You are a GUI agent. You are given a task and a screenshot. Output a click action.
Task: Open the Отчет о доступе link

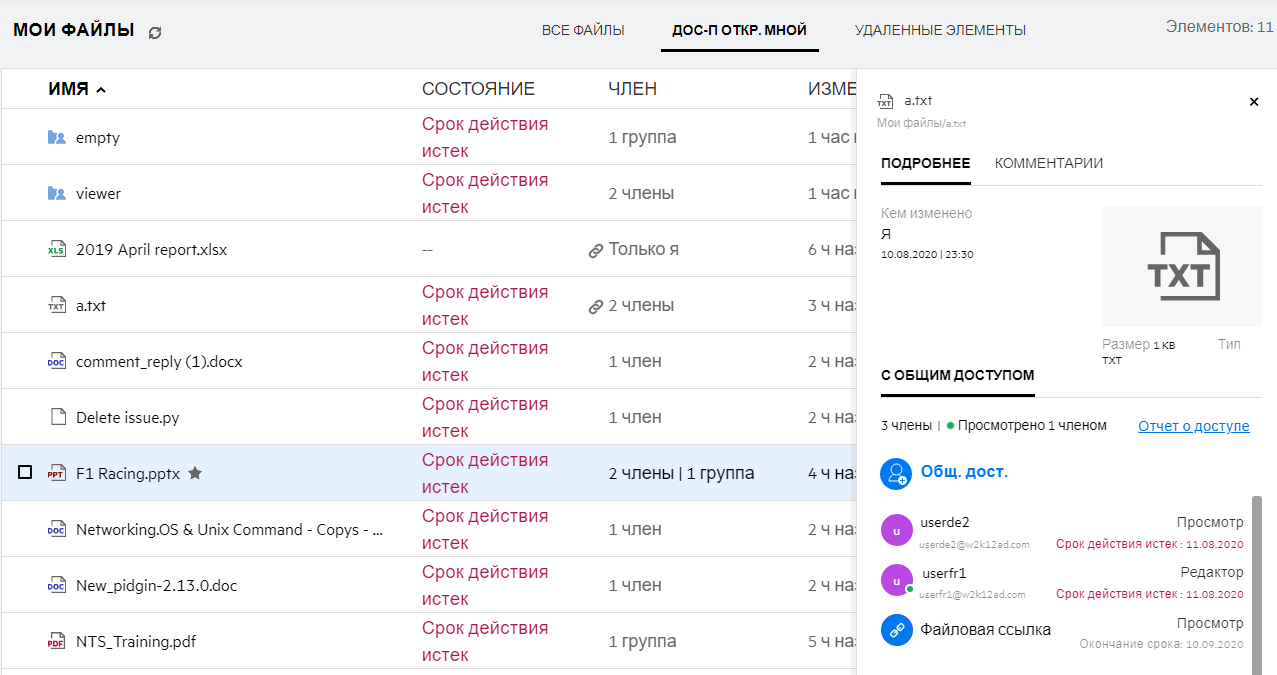click(1193, 426)
